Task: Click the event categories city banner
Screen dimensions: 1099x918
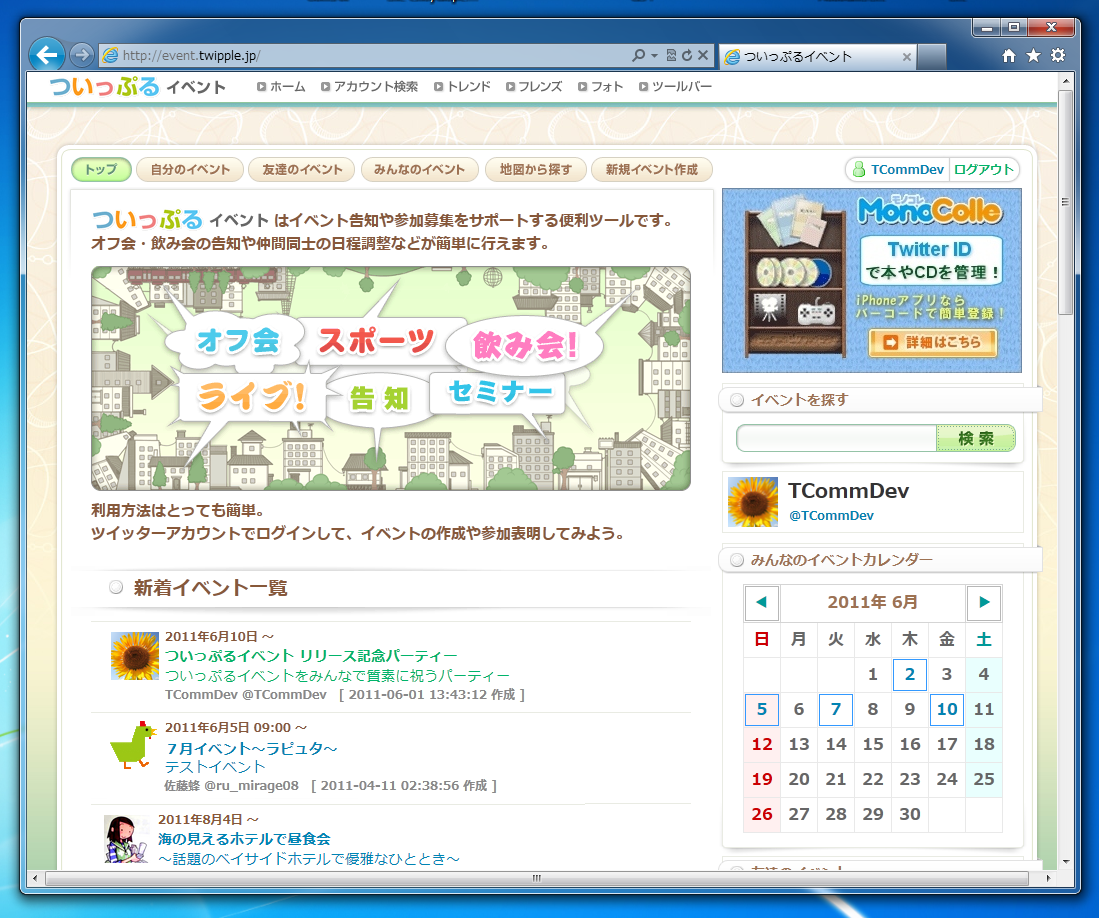Action: (391, 378)
